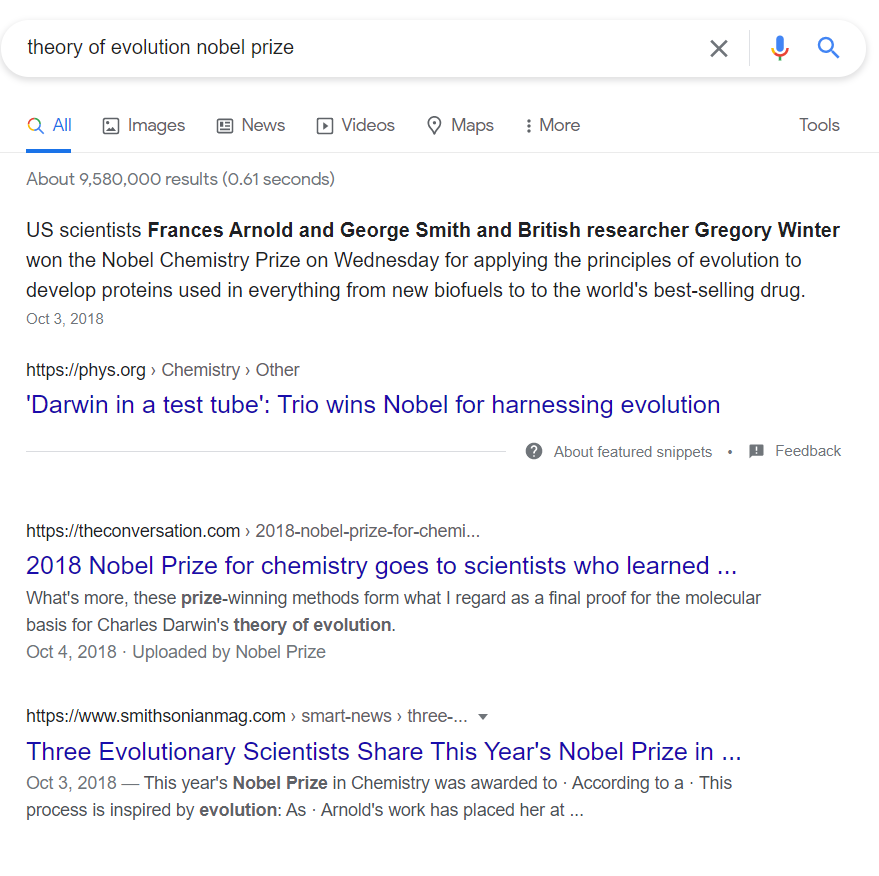This screenshot has width=879, height=876.
Task: Open the smithsonianmag result dropdown arrow
Action: 483,717
